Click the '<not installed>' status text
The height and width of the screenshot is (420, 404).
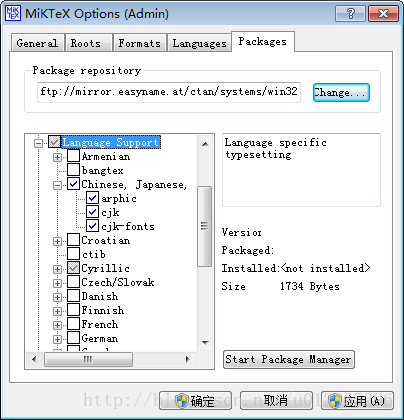pyautogui.click(x=325, y=268)
